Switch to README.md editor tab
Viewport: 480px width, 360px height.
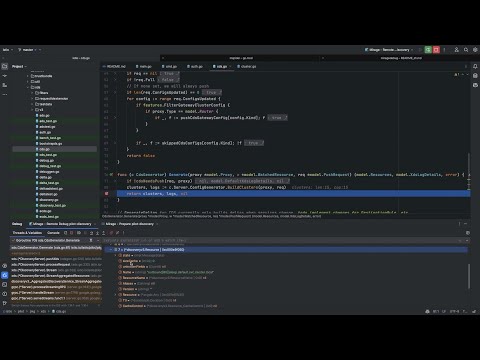point(114,66)
